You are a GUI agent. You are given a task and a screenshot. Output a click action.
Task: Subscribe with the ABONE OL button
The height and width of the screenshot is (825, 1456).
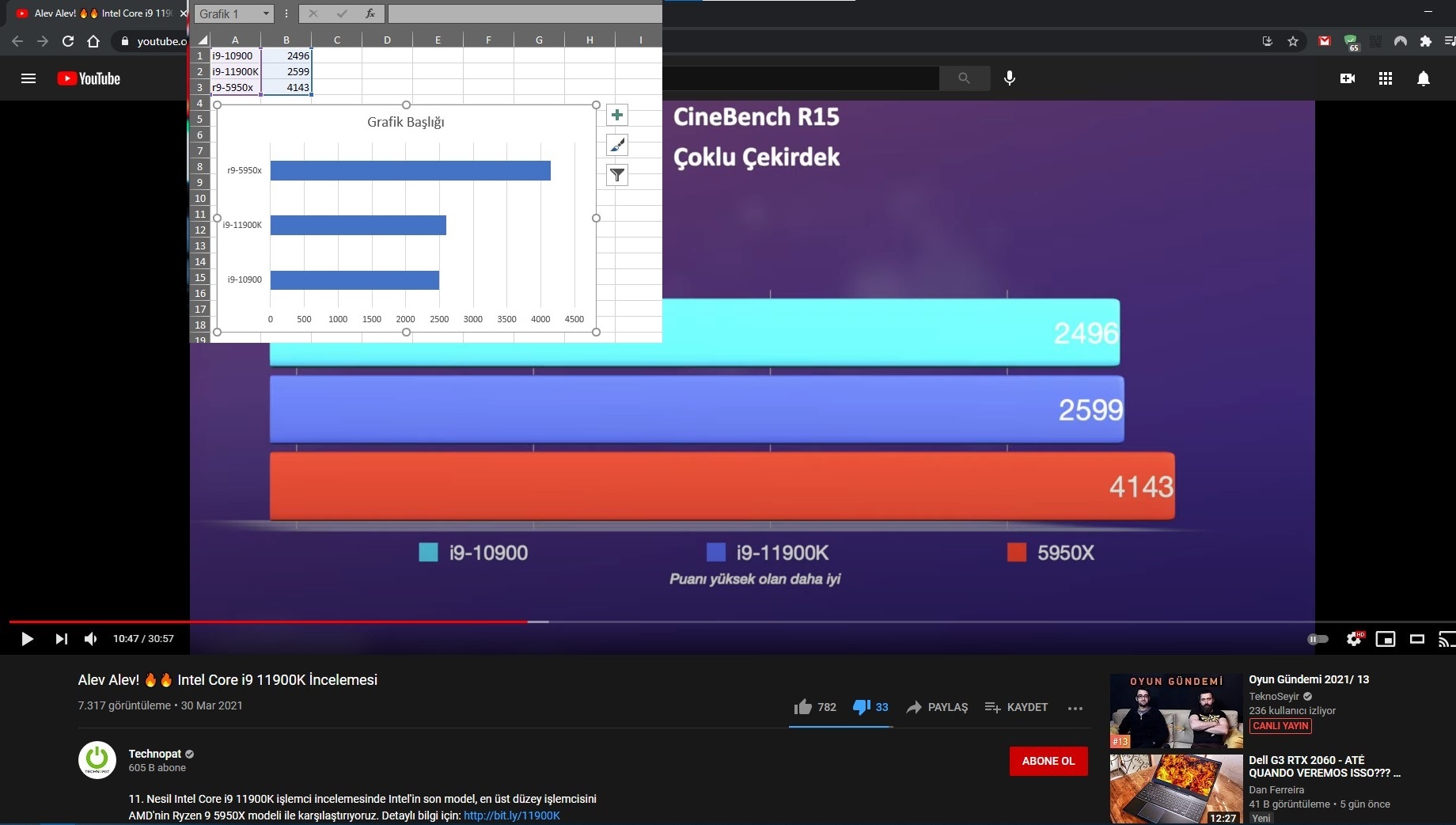click(x=1048, y=761)
